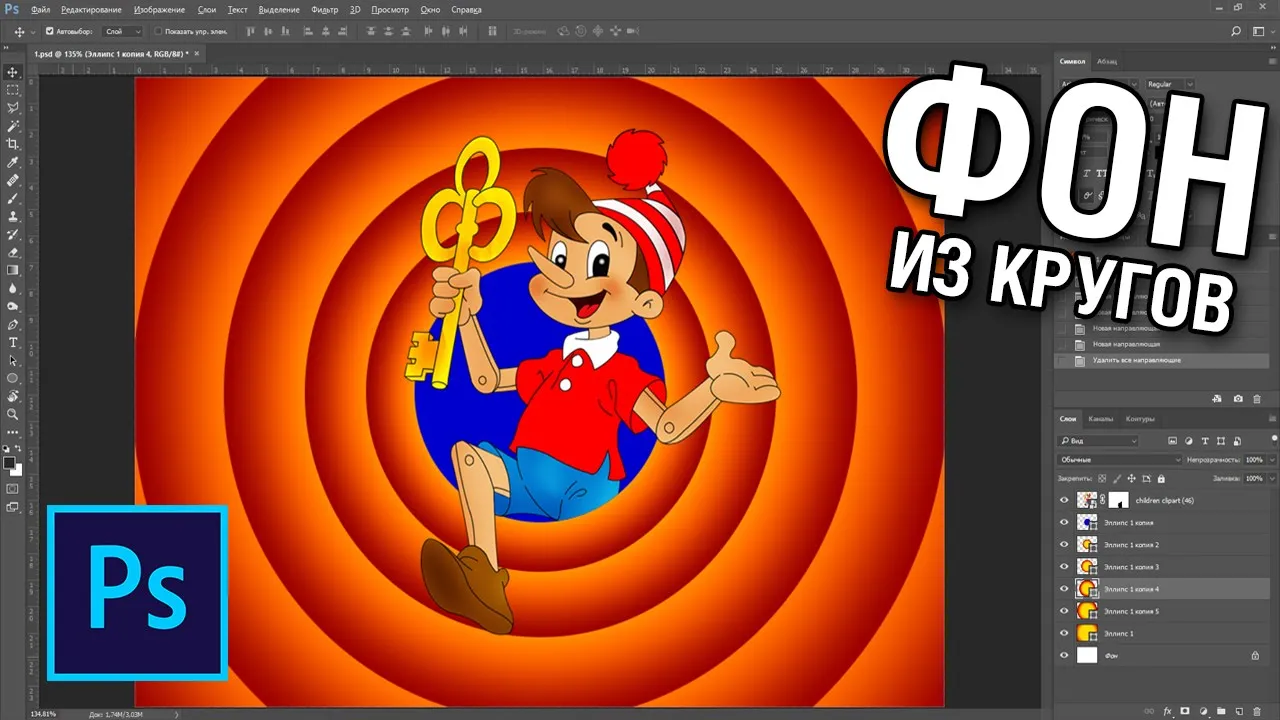
Task: Select the Crop tool
Action: (13, 144)
